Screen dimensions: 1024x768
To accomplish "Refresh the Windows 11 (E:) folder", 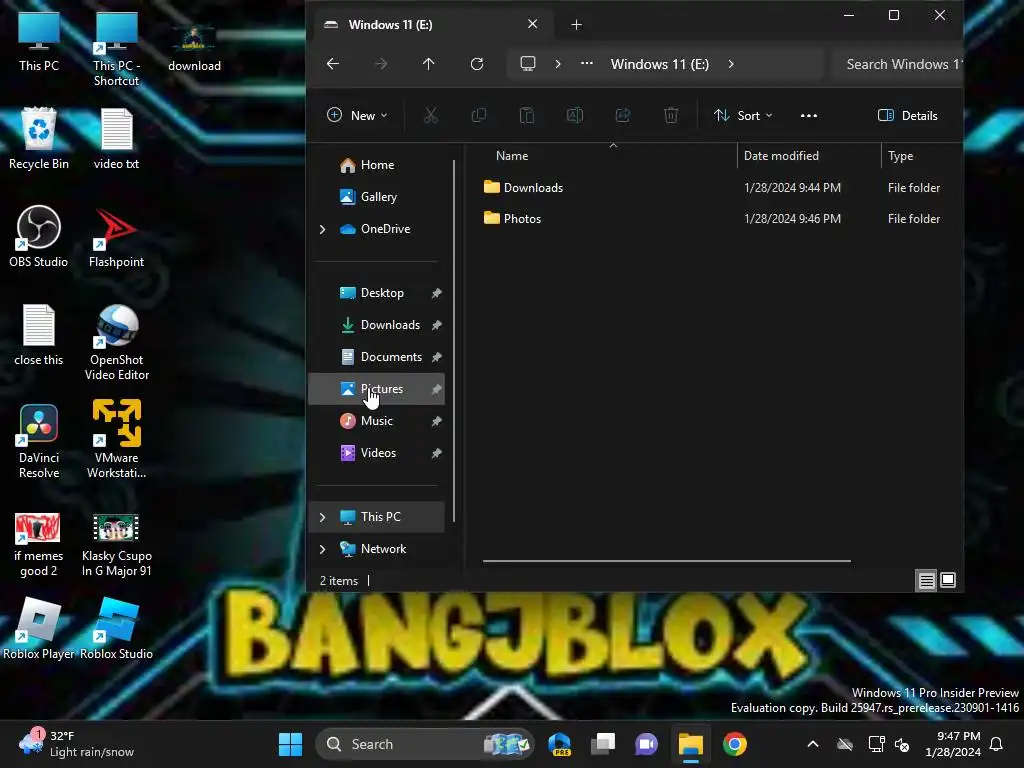I will pyautogui.click(x=477, y=64).
